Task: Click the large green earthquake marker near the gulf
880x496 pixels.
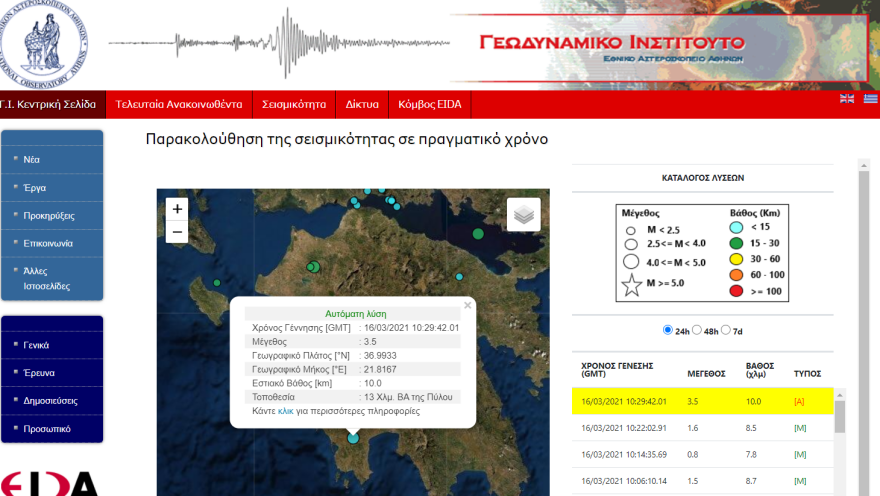Action: tap(478, 233)
